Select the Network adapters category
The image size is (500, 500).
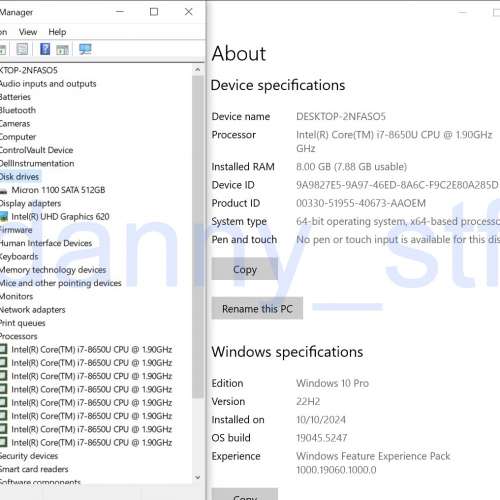pyautogui.click(x=32, y=310)
